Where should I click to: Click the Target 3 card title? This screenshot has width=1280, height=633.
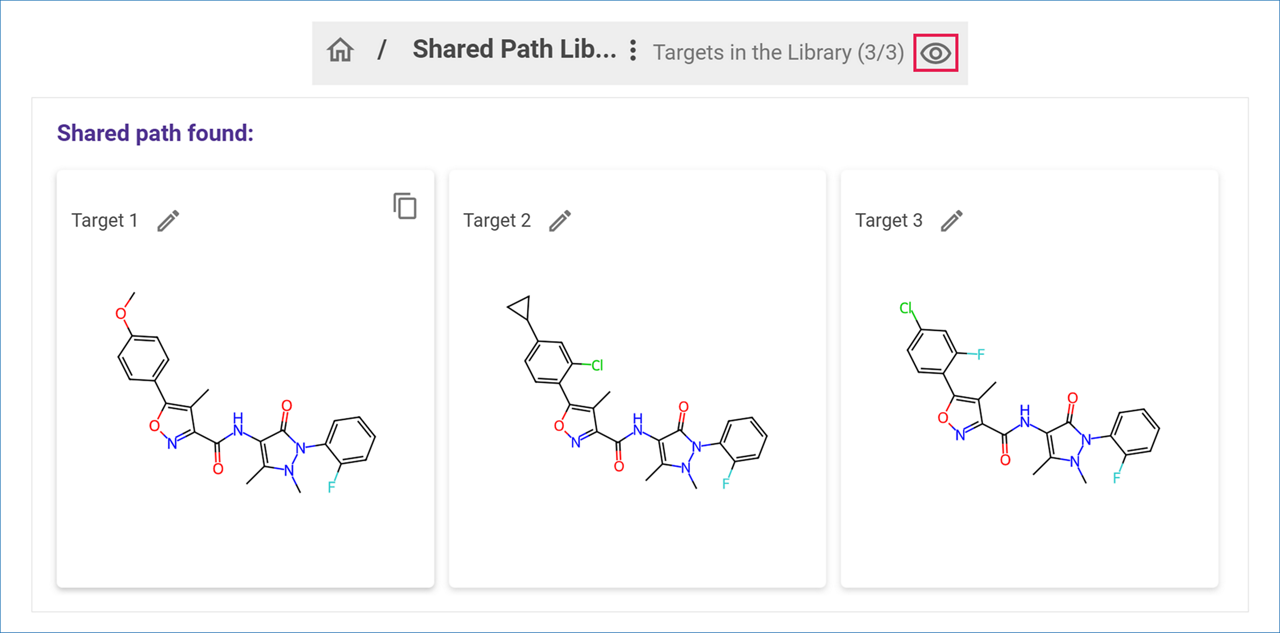(x=889, y=221)
